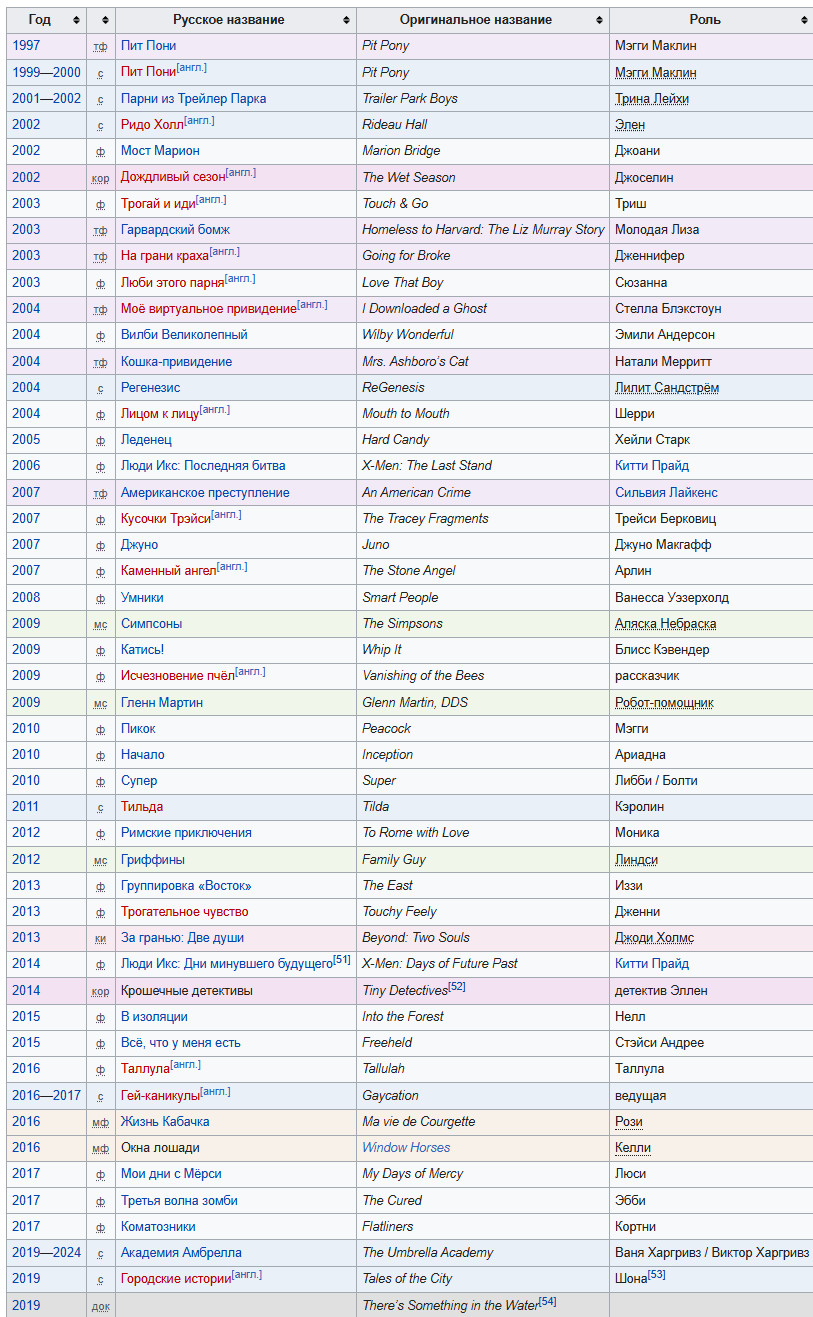Screen dimensions: 813x1317
Task: Open Академия Амбрелла link
Action: click(x=181, y=1253)
